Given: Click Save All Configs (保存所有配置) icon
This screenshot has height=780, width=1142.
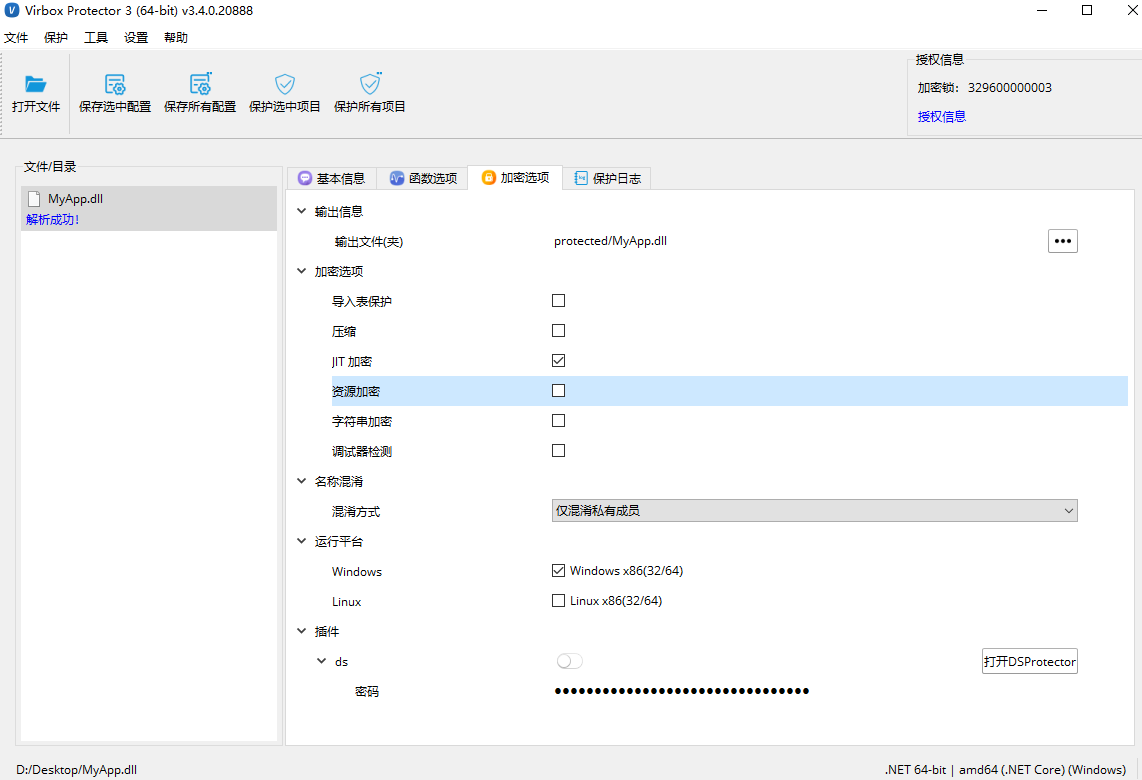Looking at the screenshot, I should 200,84.
